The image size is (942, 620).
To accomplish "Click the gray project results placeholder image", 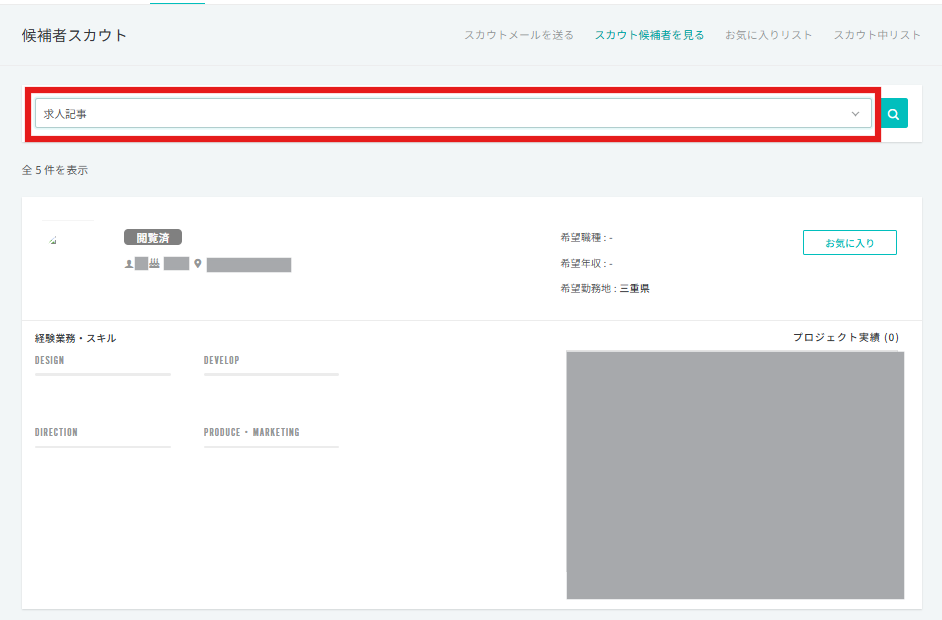I will click(735, 475).
